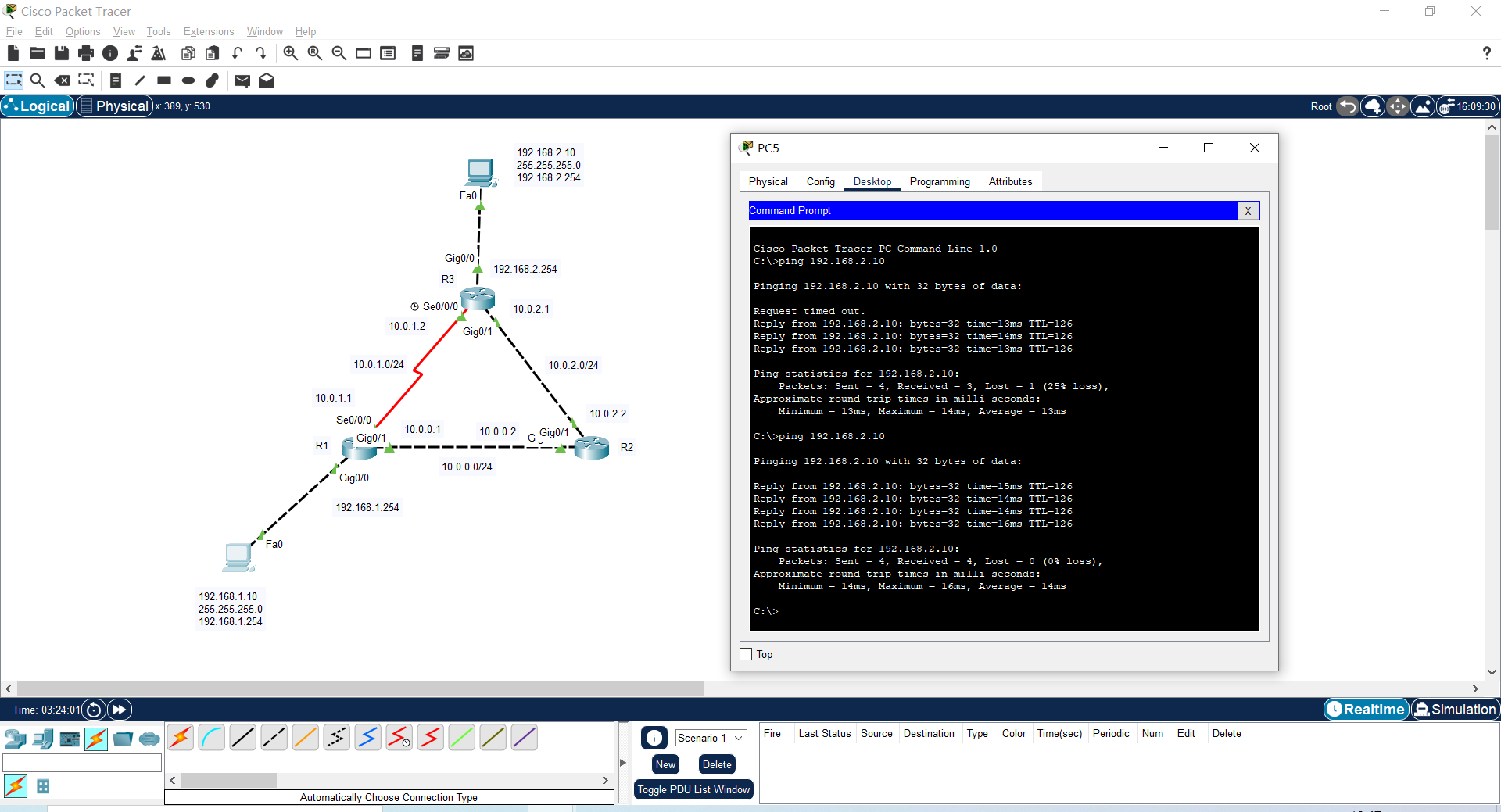Select the Attributes tab in PC5
The width and height of the screenshot is (1501, 812).
pyautogui.click(x=1010, y=181)
